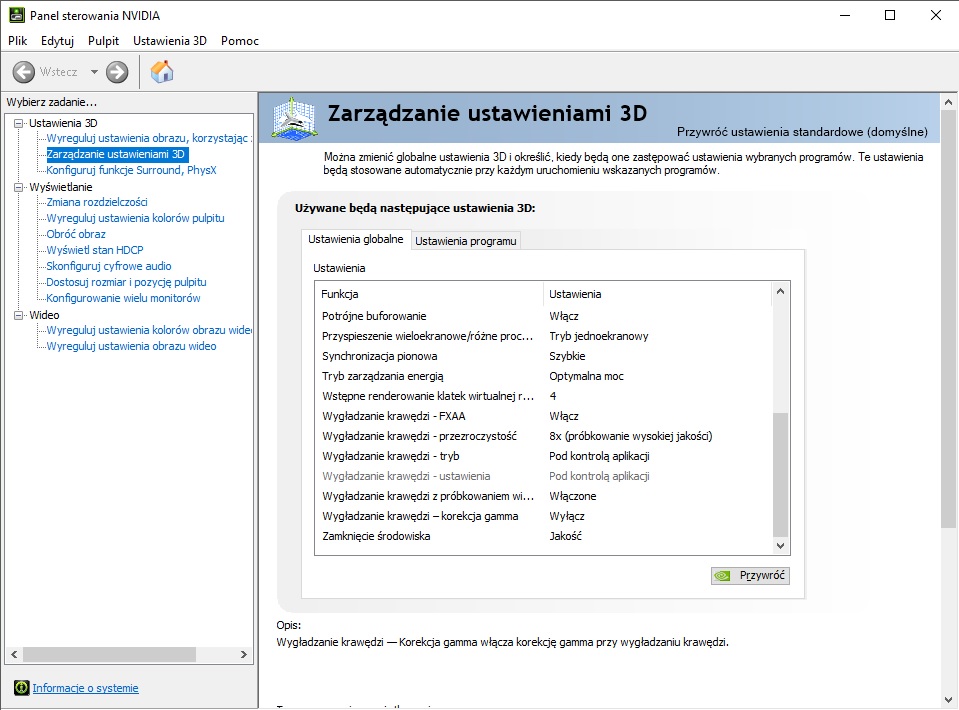Select Zamknięcie środowiska row
The image size is (959, 710).
544,536
